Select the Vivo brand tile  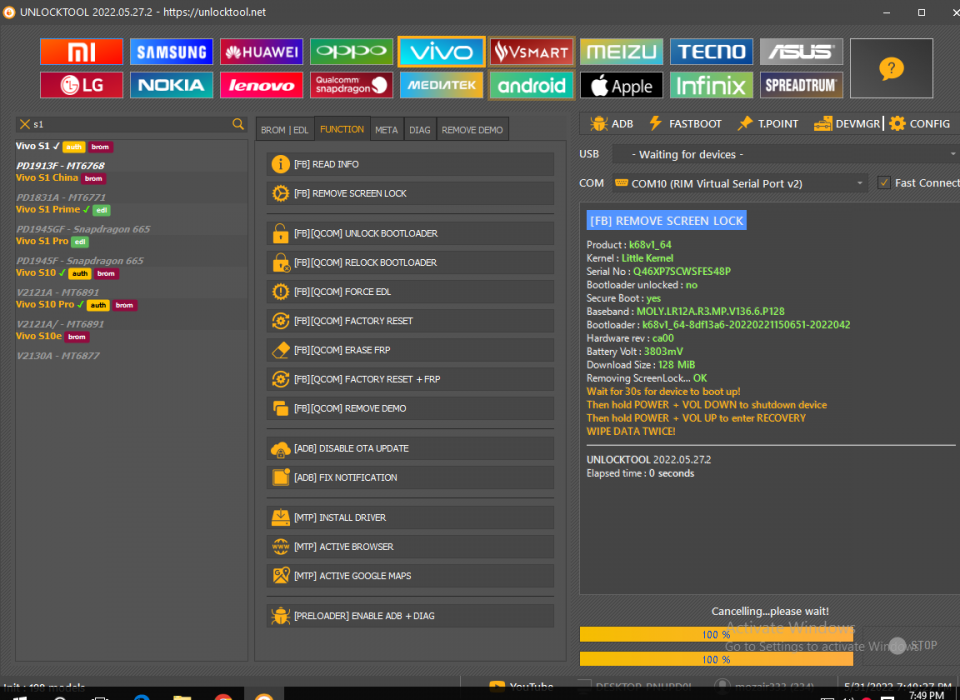(441, 52)
